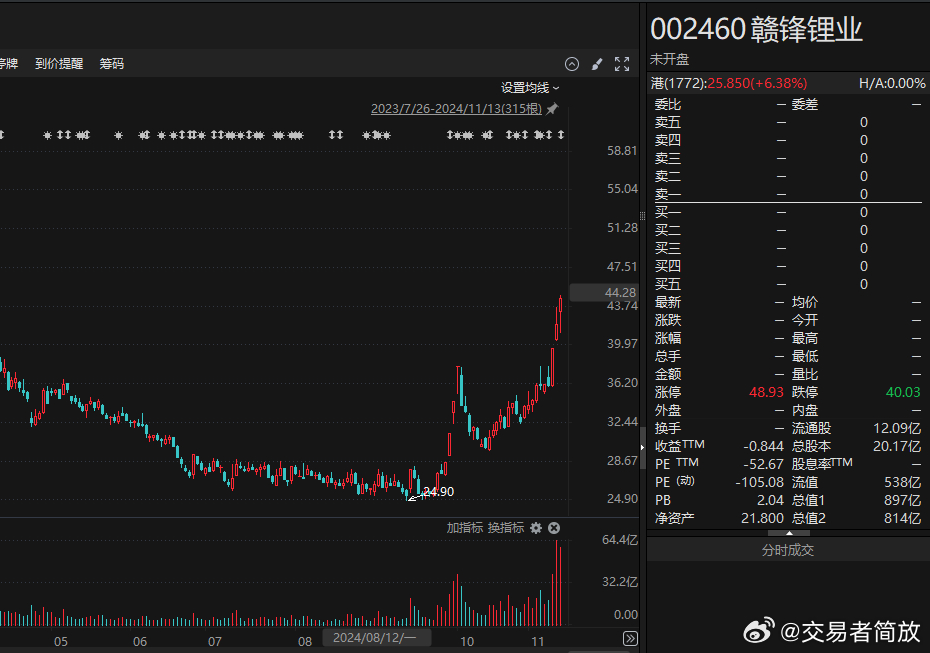Open 设置均线 dropdown

point(530,88)
